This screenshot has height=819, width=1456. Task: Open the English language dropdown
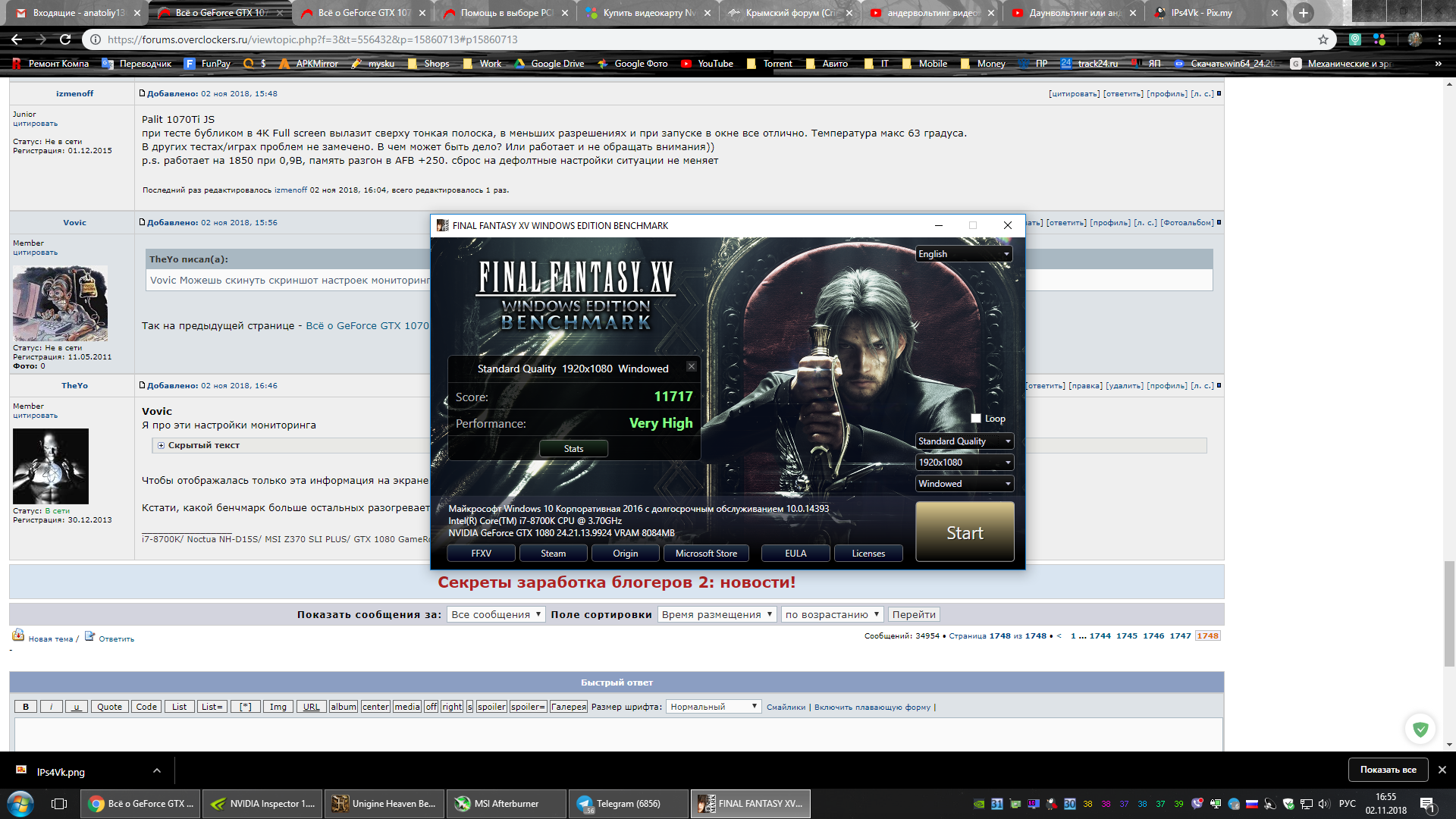[x=965, y=254]
